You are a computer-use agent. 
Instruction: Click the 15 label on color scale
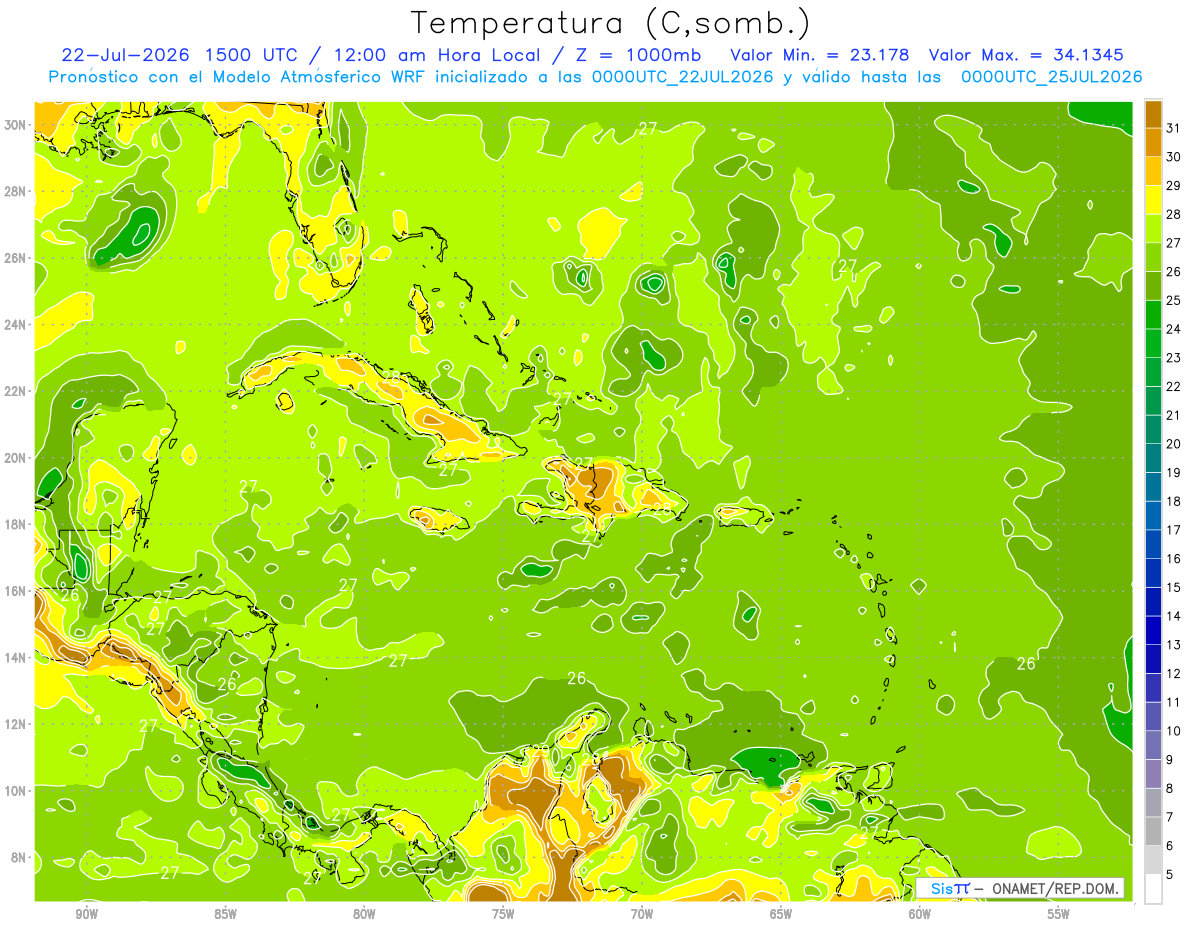coord(1174,588)
